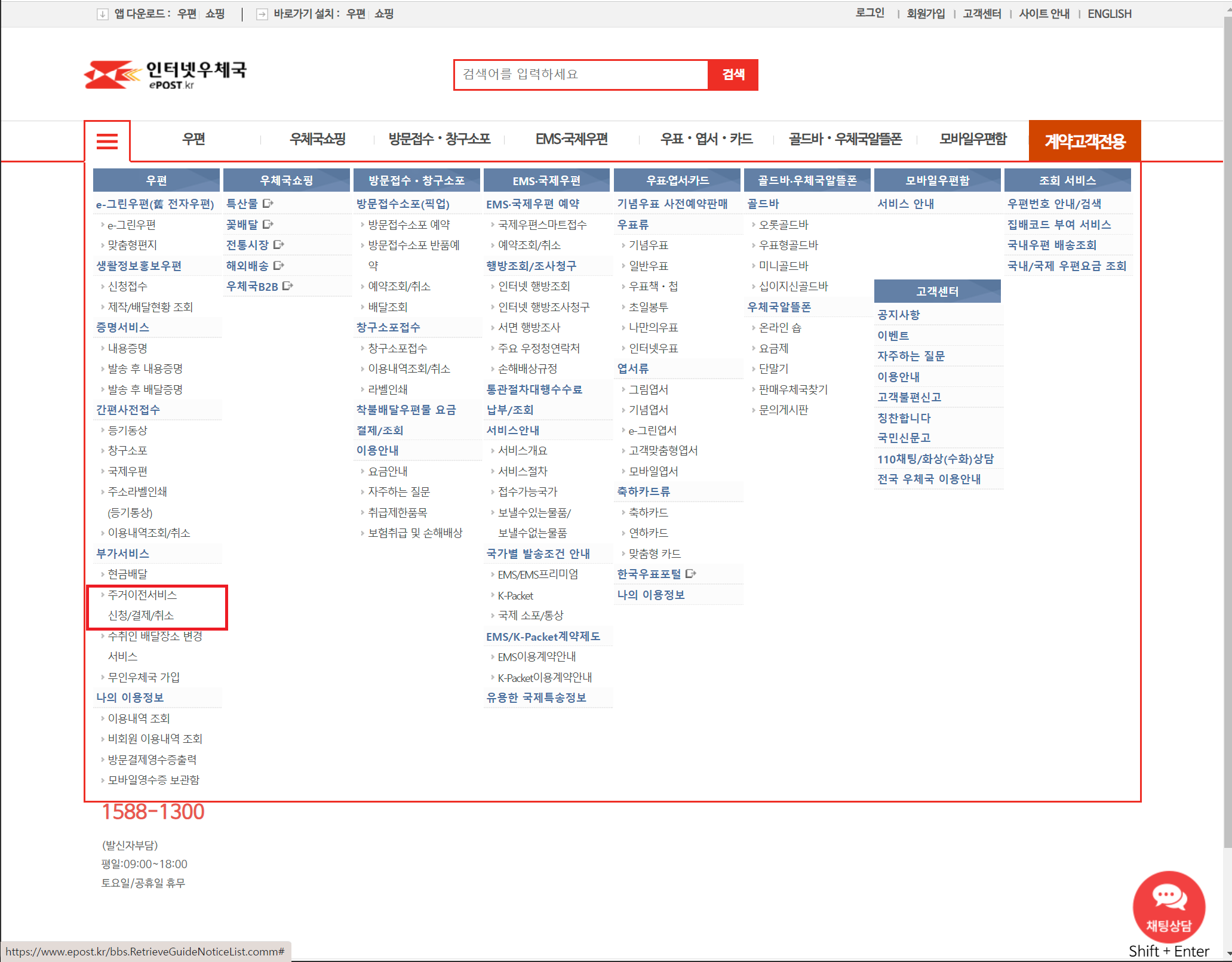
Task: Open 고객불편신고 under 고객센터
Action: coord(909,397)
